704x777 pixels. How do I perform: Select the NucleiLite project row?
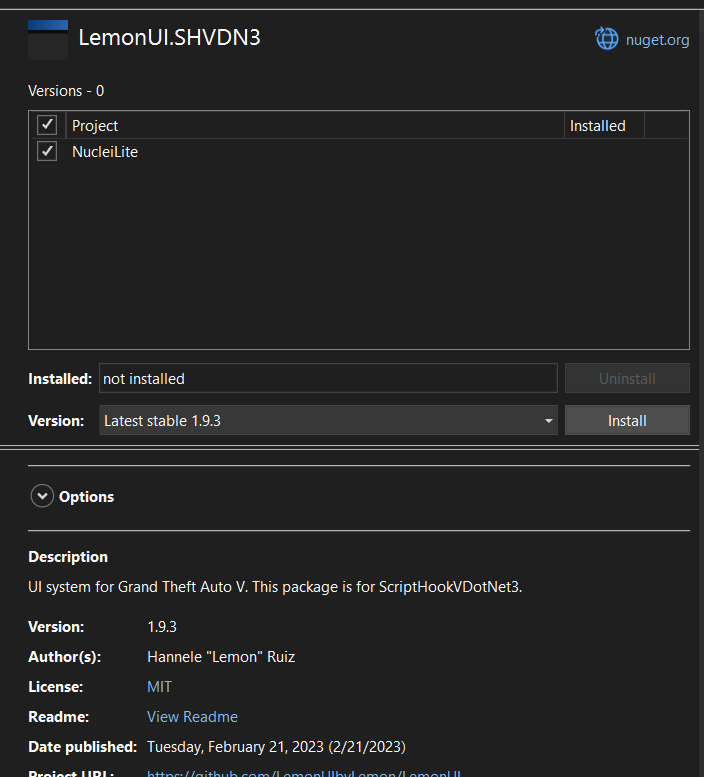tap(359, 152)
